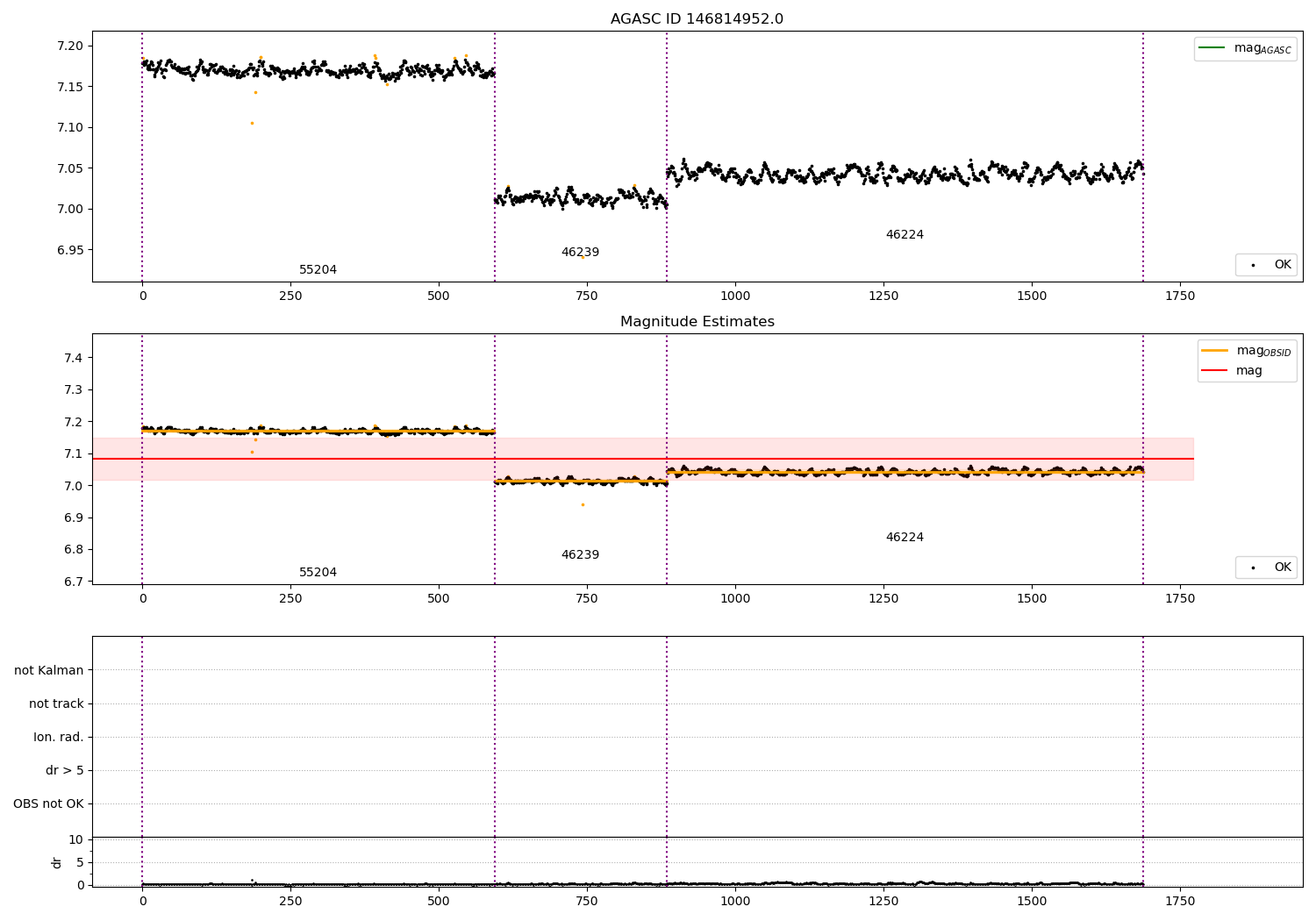Image resolution: width=1316 pixels, height=921 pixels.
Task: Click obsid label 46239 in the top panel
Action: point(580,253)
